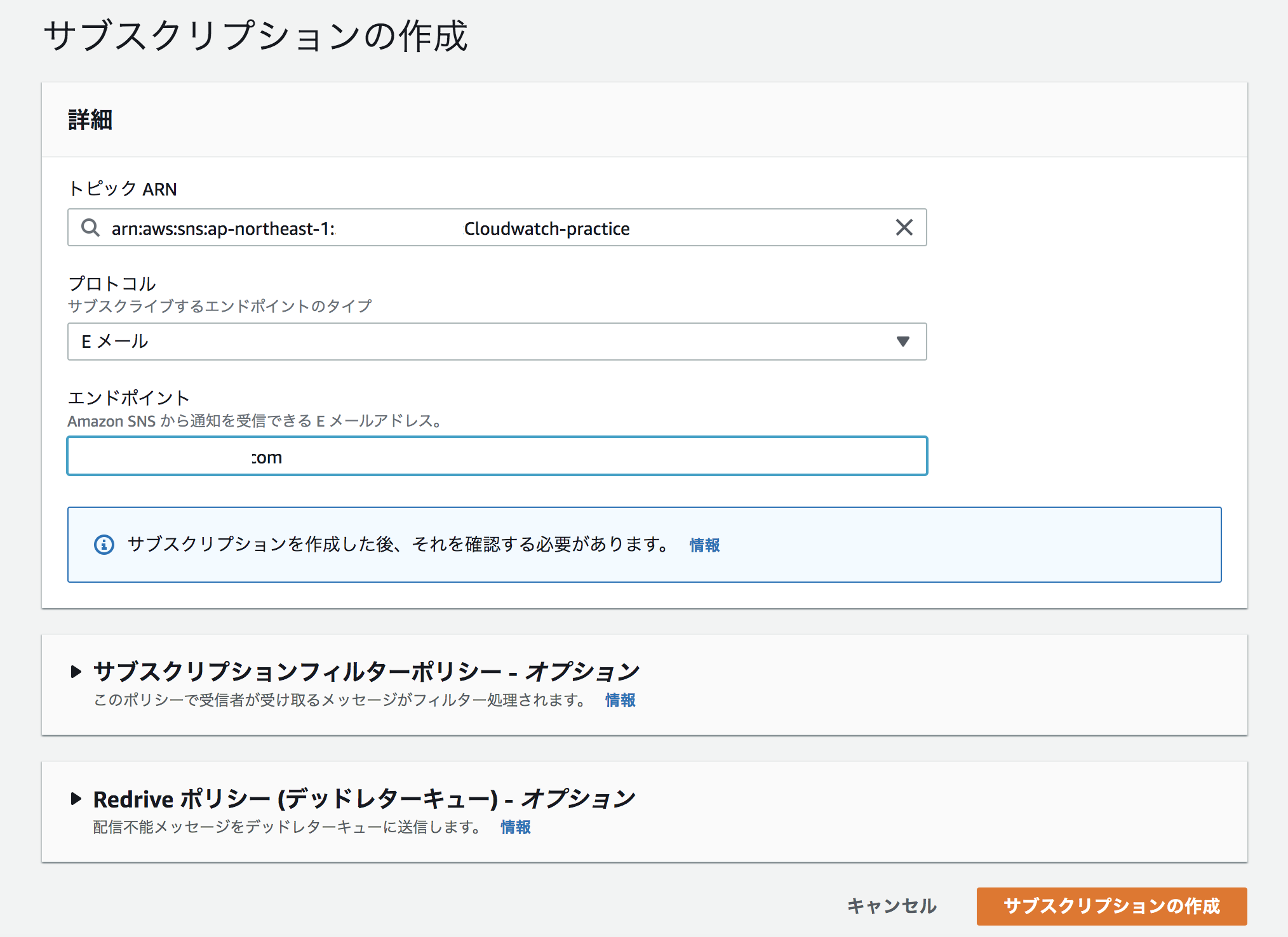Viewport: 1288px width, 937px height.
Task: Click the dropdown caret on the protocol selector
Action: pos(904,342)
